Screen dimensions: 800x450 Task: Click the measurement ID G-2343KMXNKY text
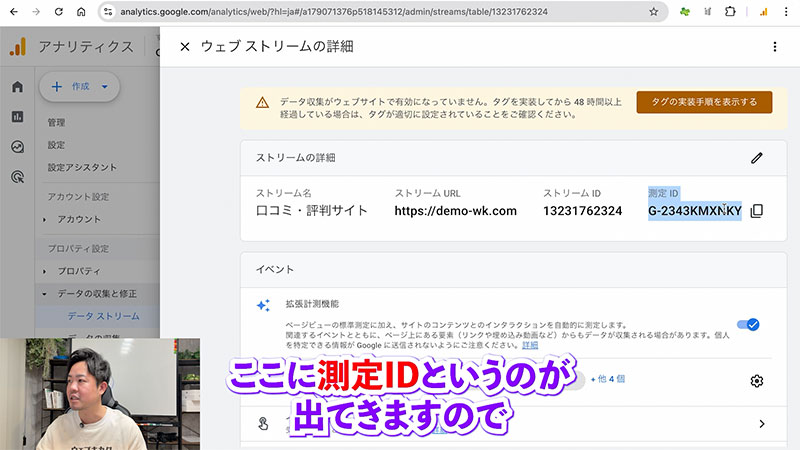[x=694, y=211]
